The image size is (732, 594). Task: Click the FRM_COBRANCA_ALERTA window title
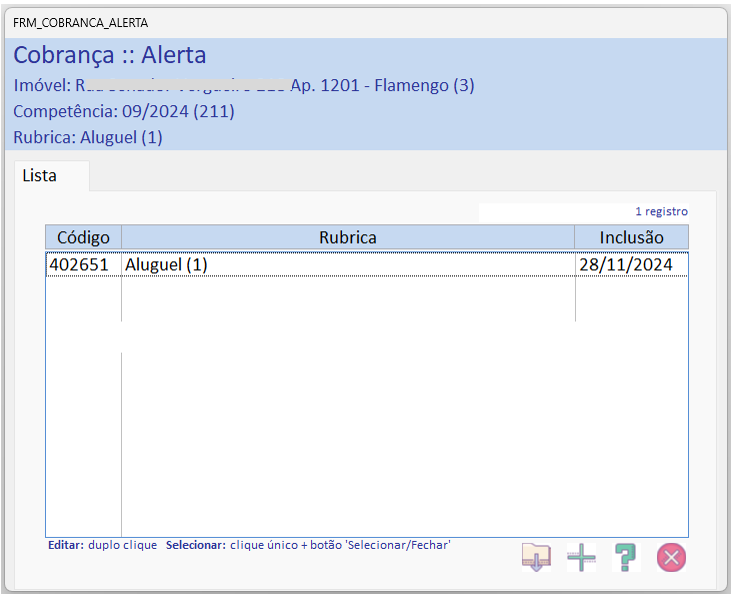click(x=80, y=23)
